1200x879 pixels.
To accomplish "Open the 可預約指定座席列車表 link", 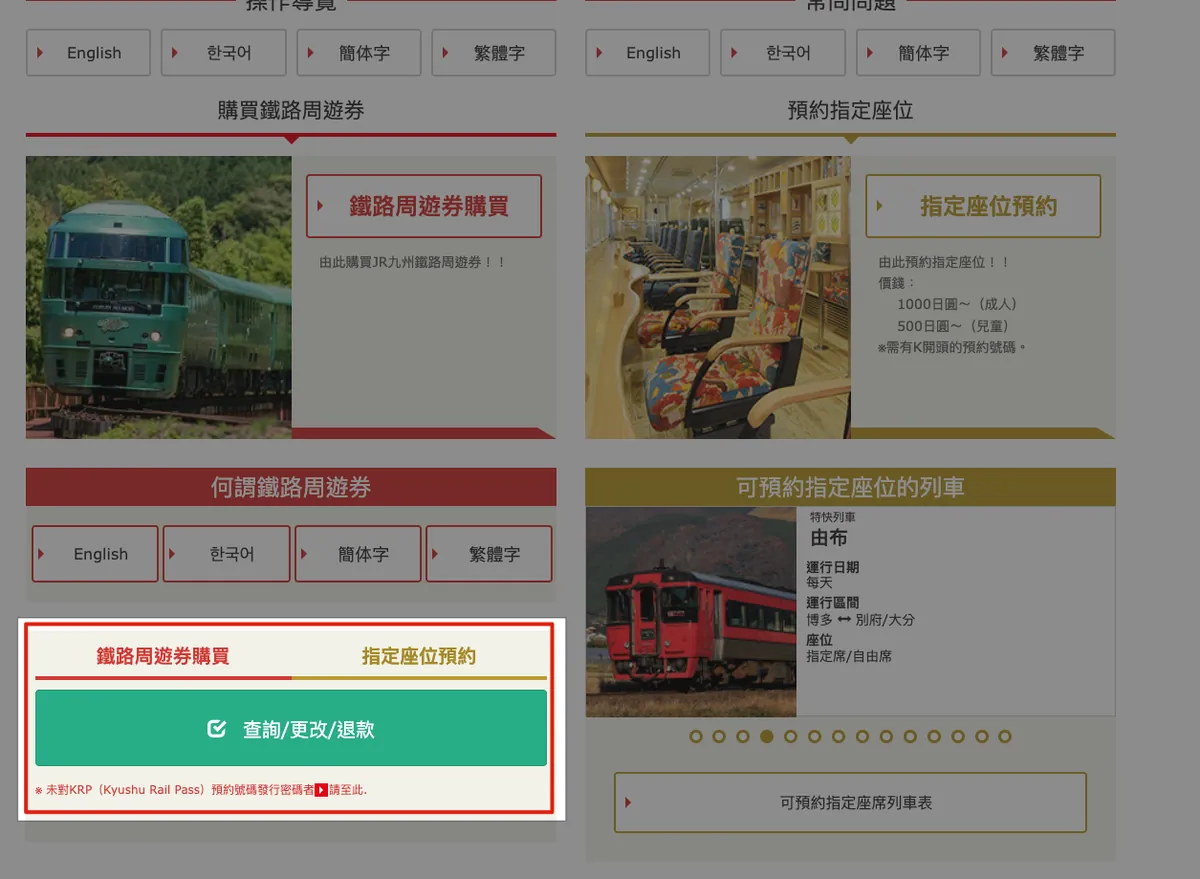I will point(850,802).
